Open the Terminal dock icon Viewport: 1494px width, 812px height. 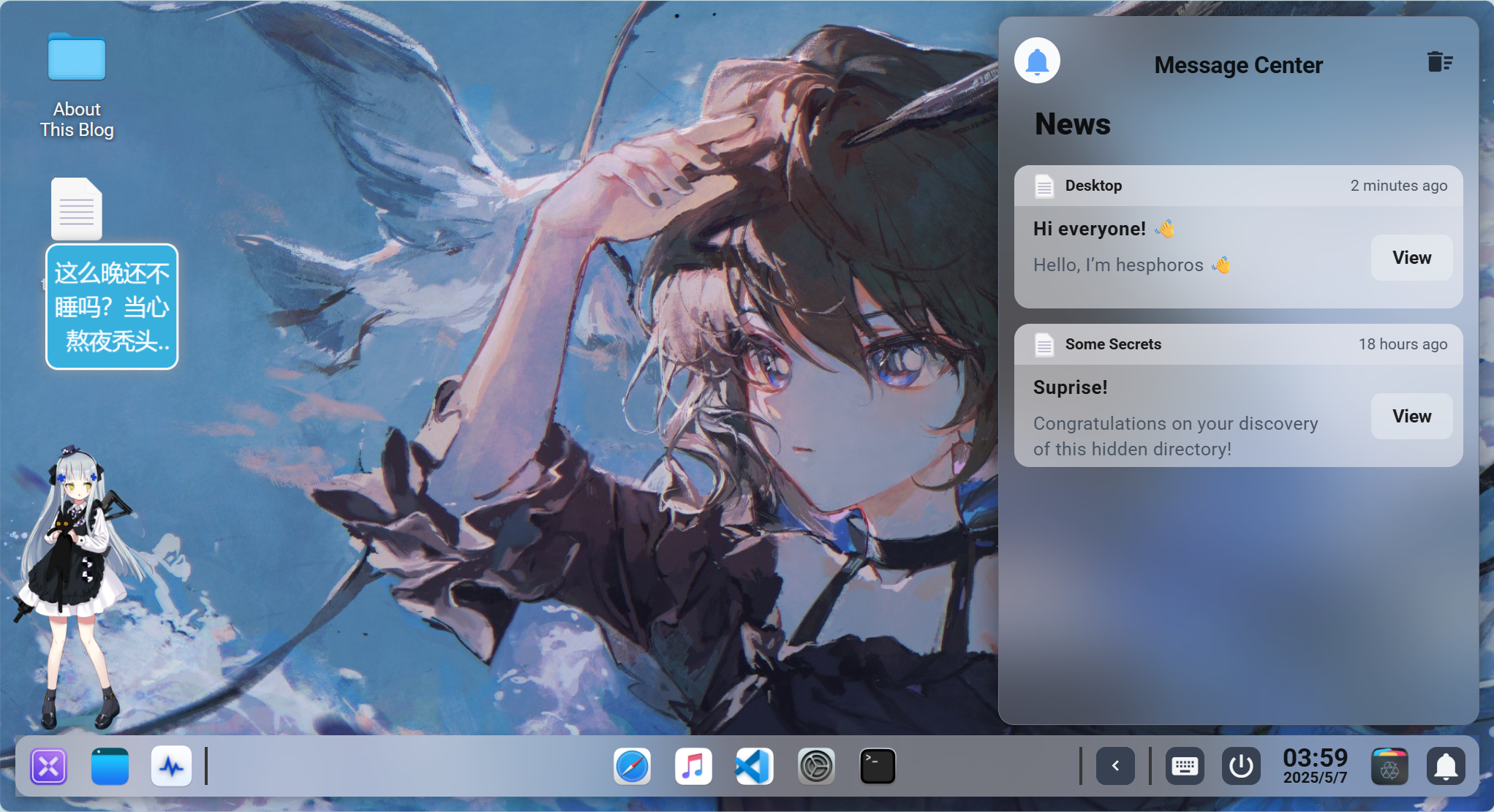click(x=878, y=767)
